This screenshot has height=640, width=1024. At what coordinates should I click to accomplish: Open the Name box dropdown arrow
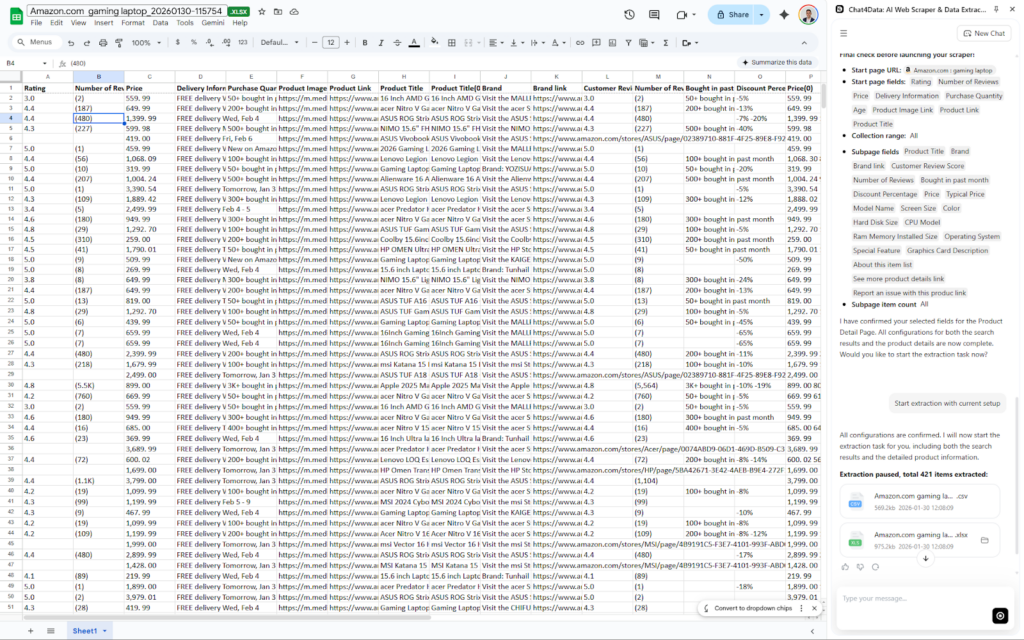44,63
